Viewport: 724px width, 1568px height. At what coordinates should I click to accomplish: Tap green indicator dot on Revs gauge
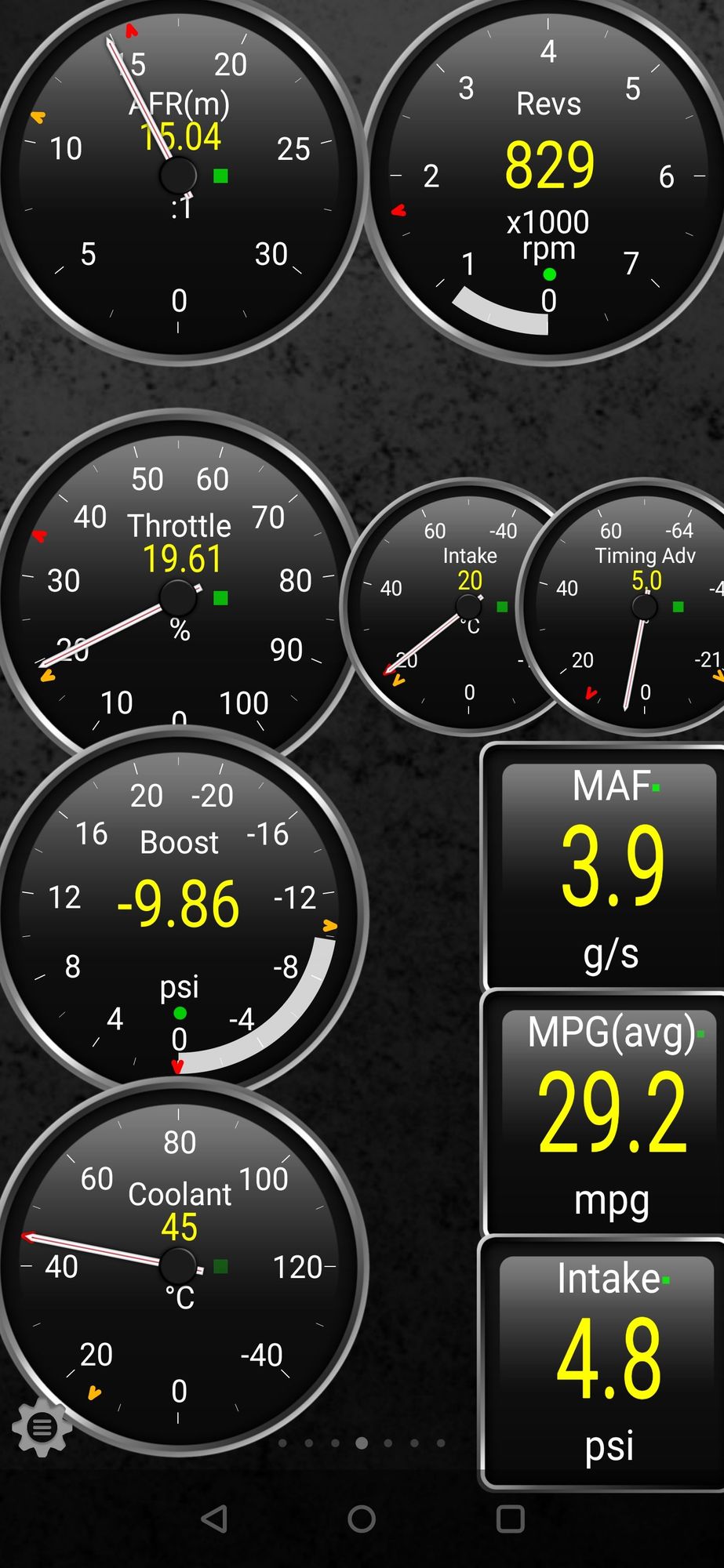tap(550, 274)
